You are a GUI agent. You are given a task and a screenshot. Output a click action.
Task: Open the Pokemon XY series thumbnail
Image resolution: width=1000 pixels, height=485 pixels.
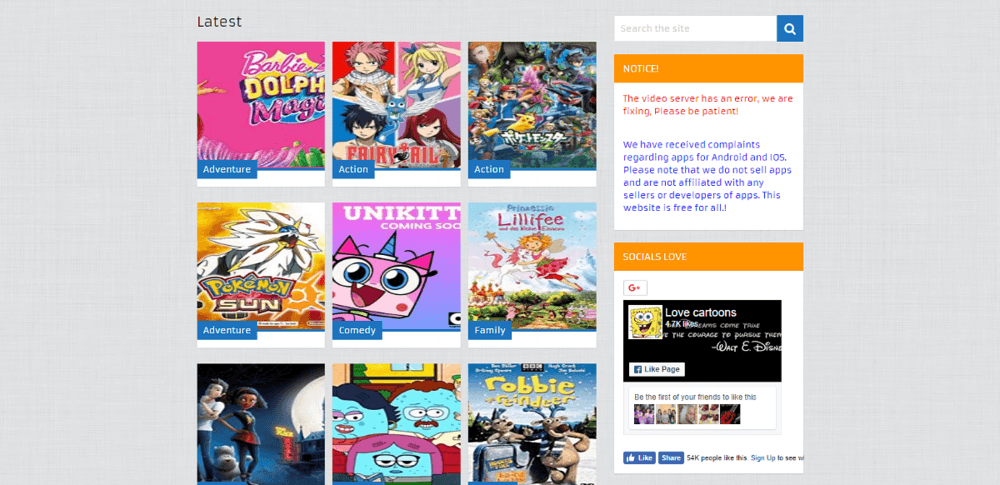532,105
